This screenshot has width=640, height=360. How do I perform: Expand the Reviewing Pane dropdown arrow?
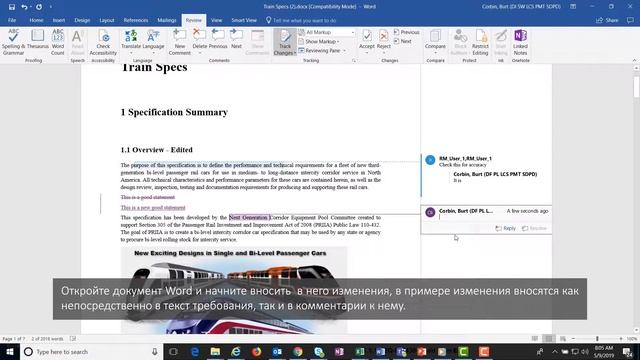[x=344, y=51]
